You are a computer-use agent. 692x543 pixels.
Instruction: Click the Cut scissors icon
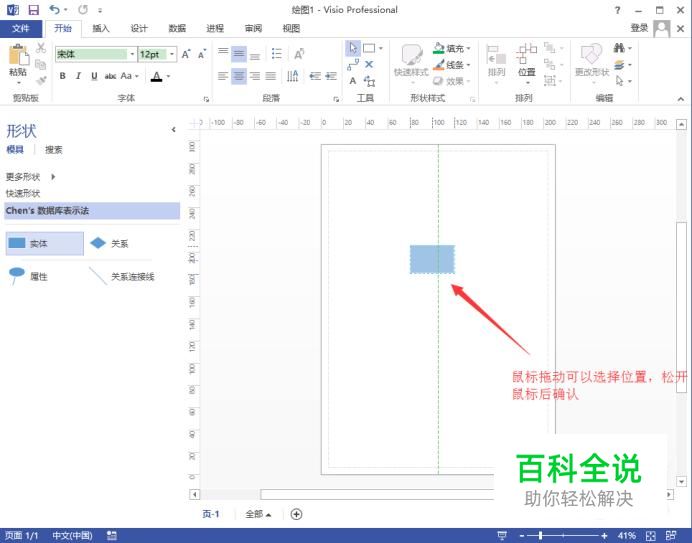41,48
